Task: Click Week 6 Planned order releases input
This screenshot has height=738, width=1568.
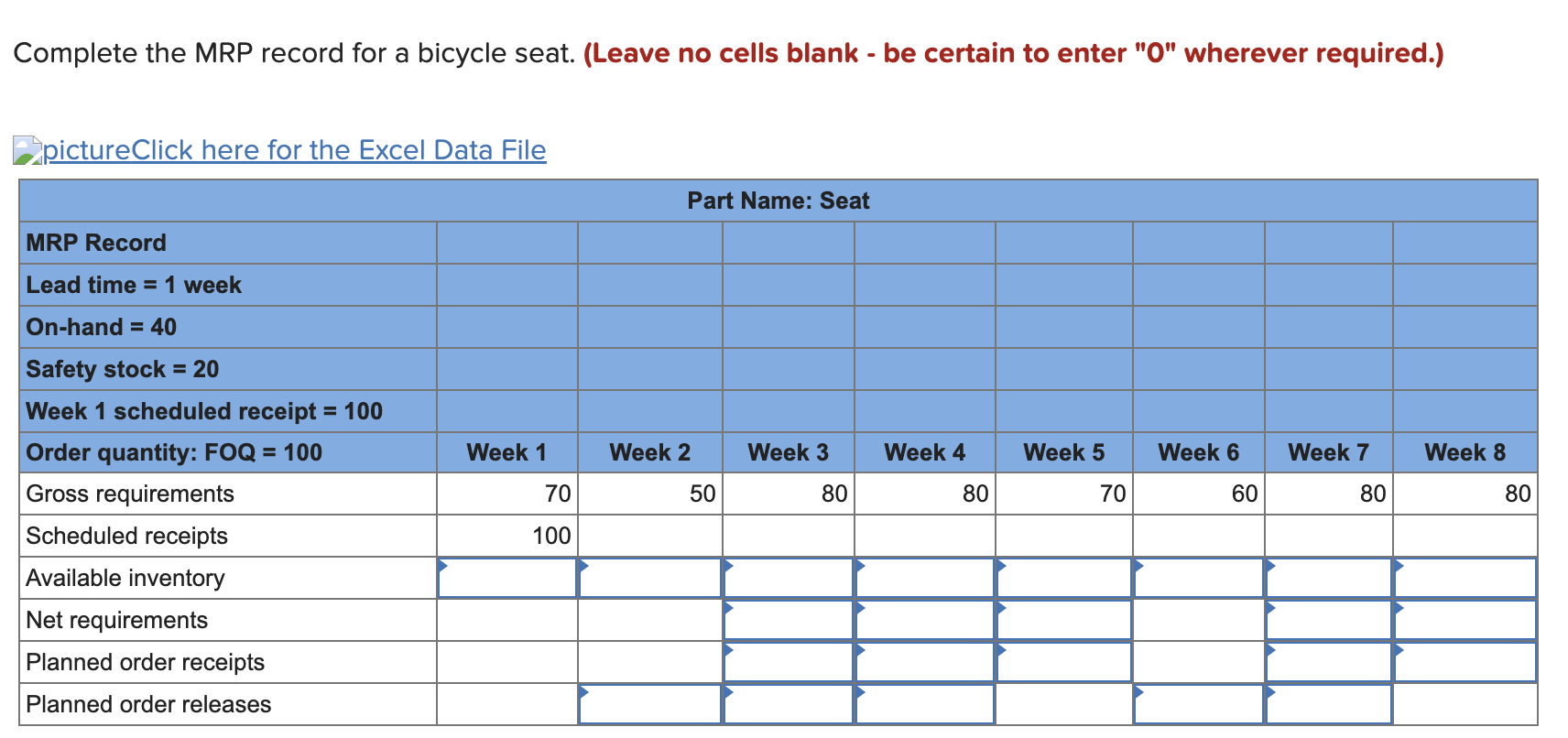Action: (x=1199, y=704)
